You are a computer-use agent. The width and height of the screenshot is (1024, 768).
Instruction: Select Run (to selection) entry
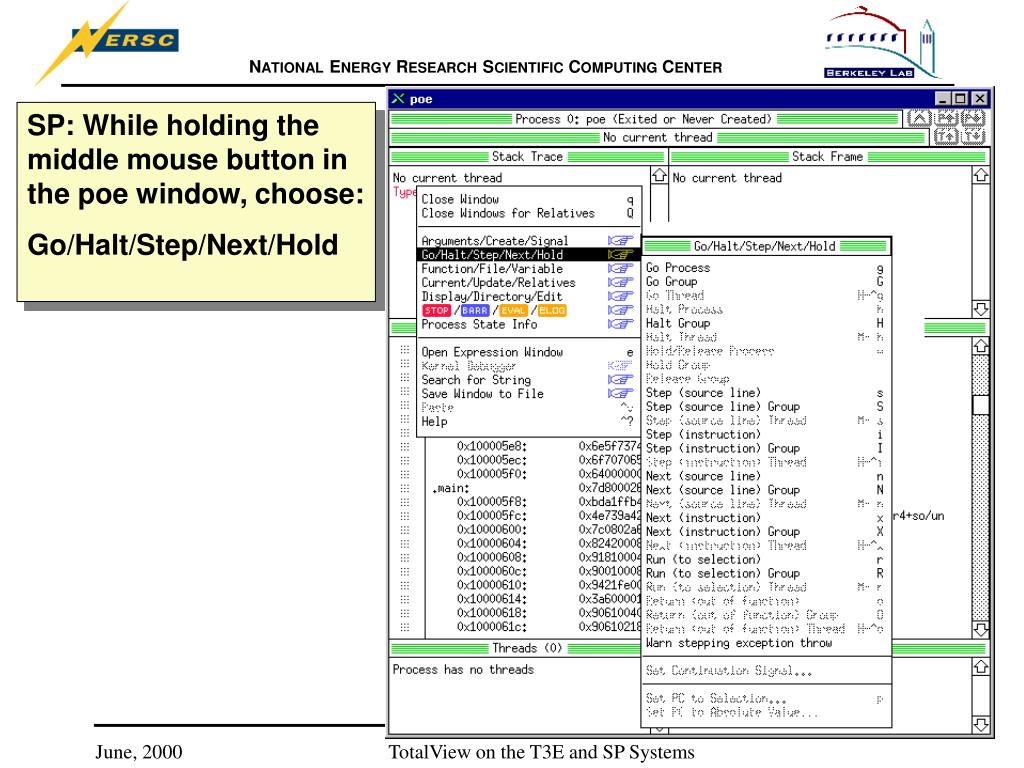tap(765, 560)
